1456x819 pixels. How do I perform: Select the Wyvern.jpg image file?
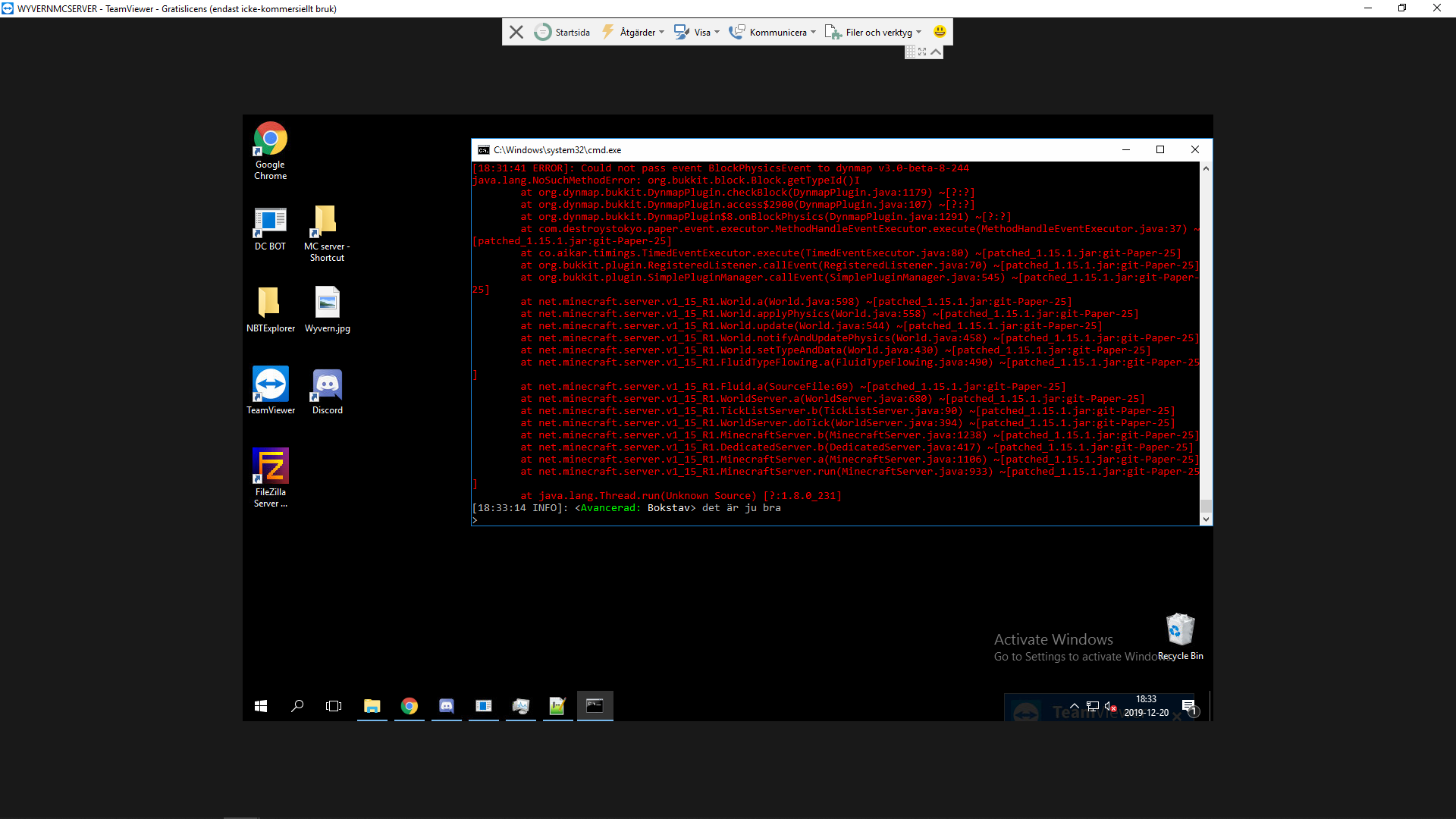pos(327,309)
